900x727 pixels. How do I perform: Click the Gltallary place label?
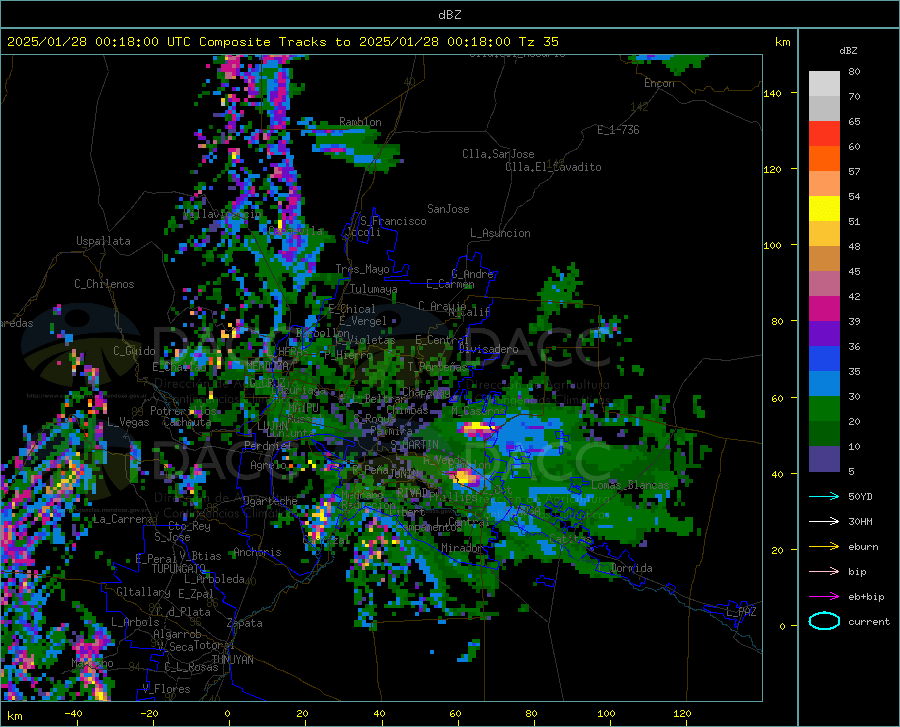[143, 592]
